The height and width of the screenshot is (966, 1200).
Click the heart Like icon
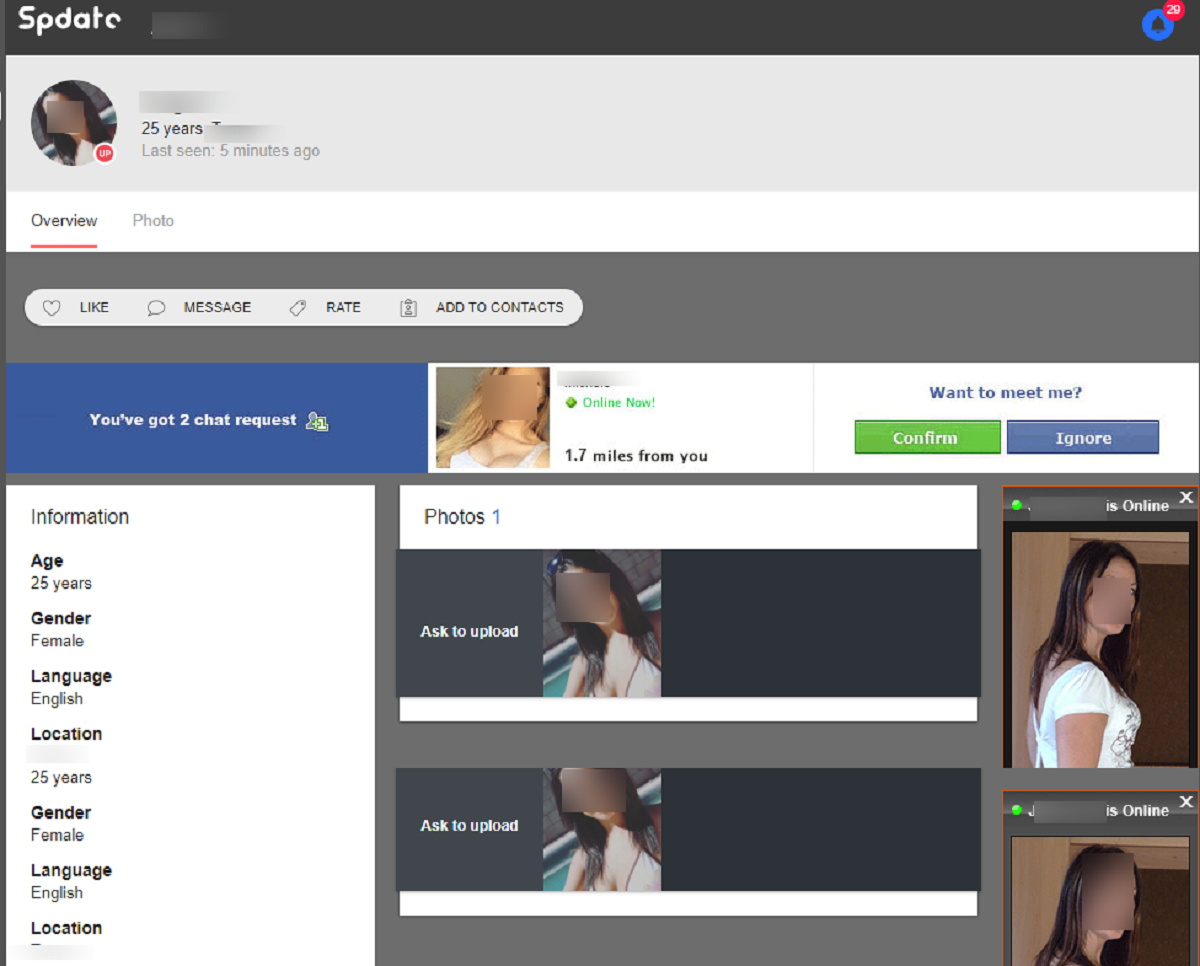tap(52, 308)
